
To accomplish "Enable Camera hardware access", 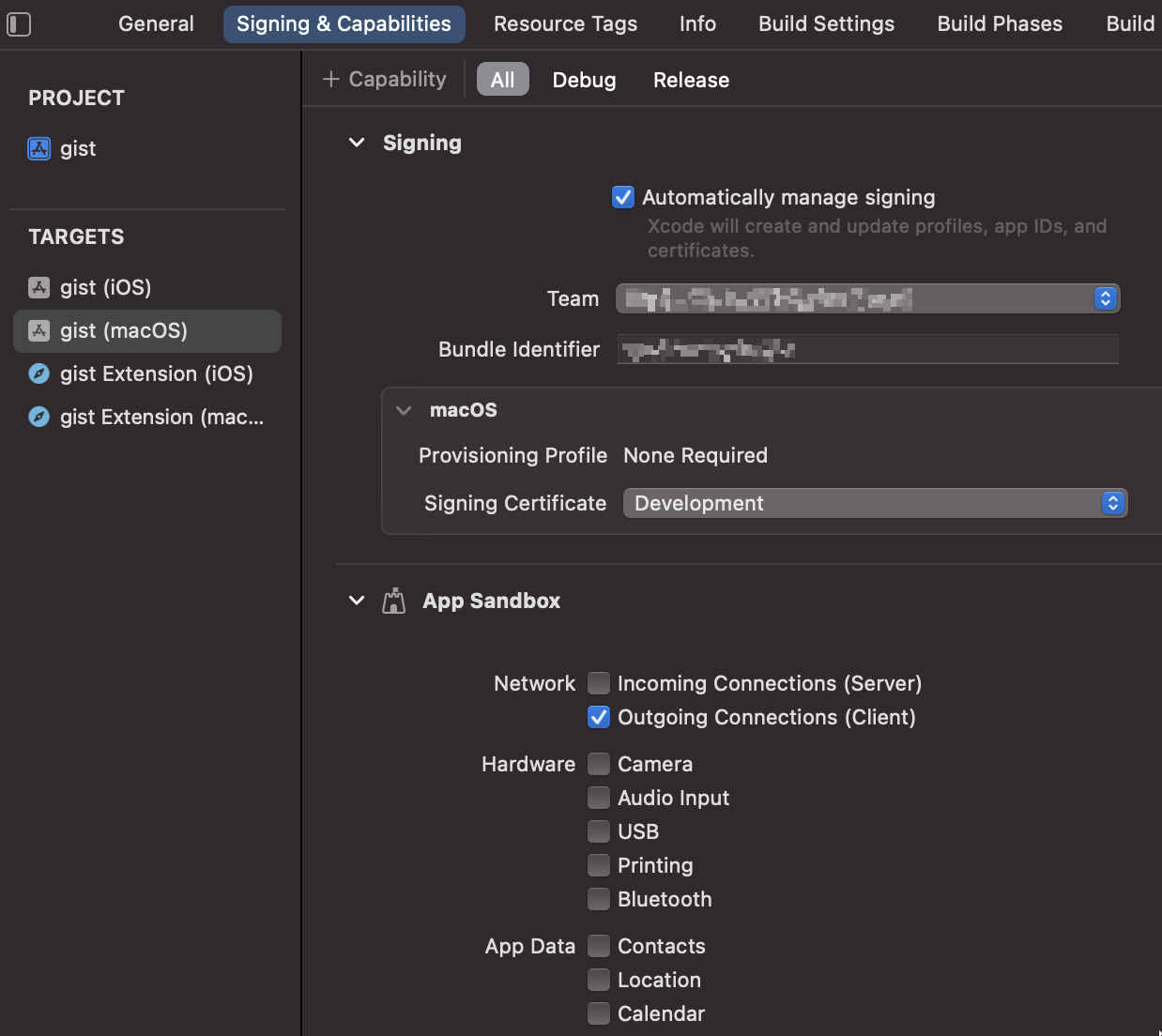I will (x=599, y=764).
